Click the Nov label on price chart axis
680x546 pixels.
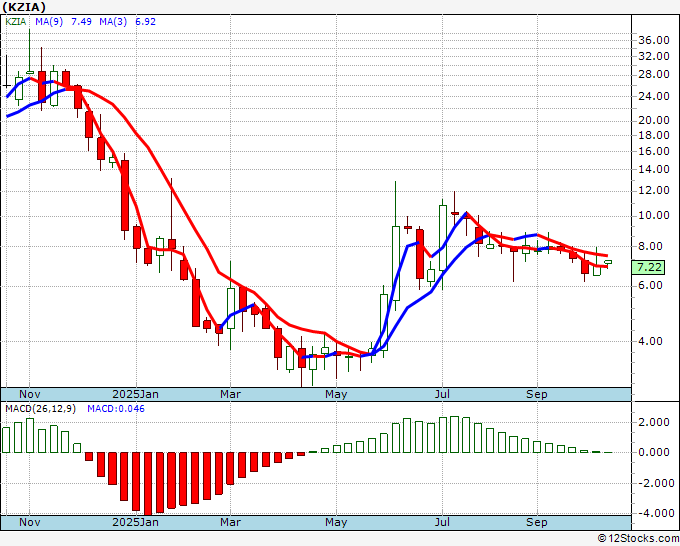[30, 394]
